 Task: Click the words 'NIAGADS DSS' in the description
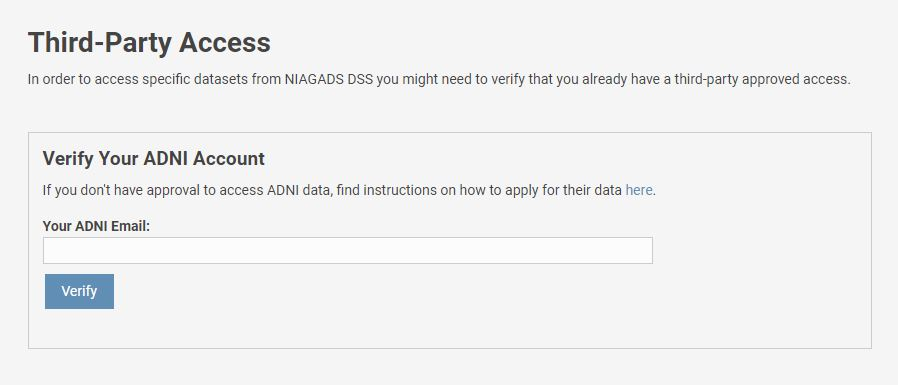(x=329, y=79)
